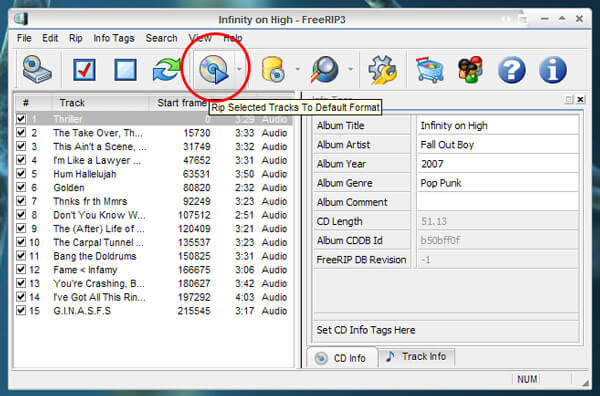Uncheck track 11 Bang the Doldrums checkbox
600x396 pixels.
pyautogui.click(x=21, y=256)
